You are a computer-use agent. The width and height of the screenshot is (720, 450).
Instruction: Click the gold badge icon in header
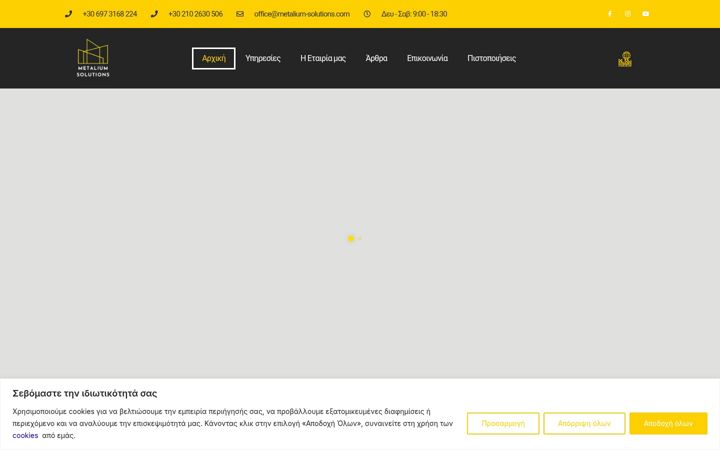(624, 59)
